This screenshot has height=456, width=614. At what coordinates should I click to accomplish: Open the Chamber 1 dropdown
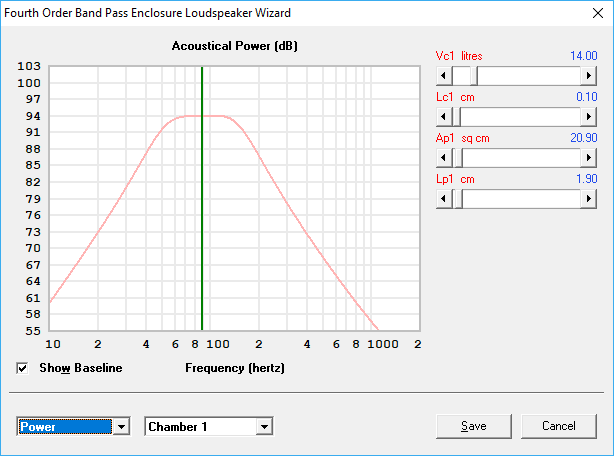point(264,426)
